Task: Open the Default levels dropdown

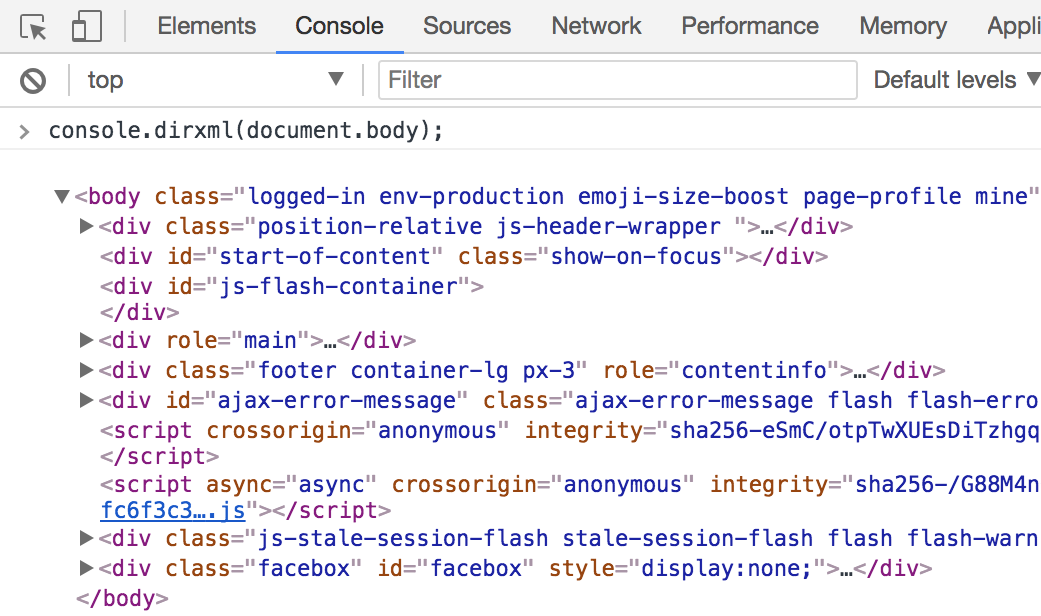Action: (x=955, y=80)
